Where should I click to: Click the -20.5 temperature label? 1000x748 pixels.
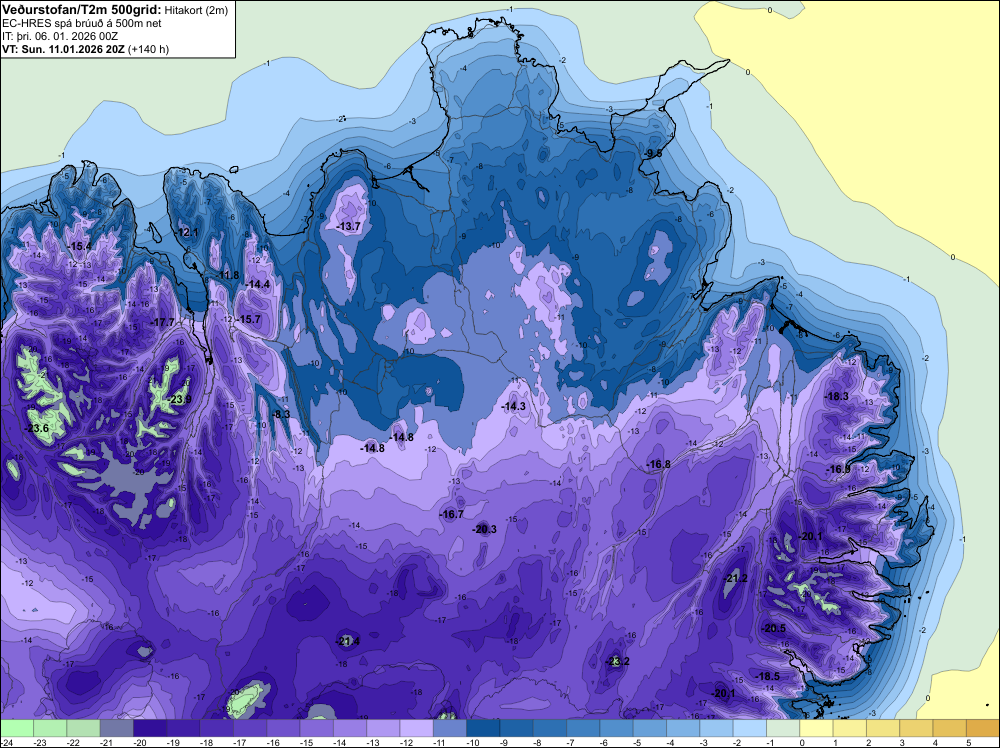tap(773, 628)
